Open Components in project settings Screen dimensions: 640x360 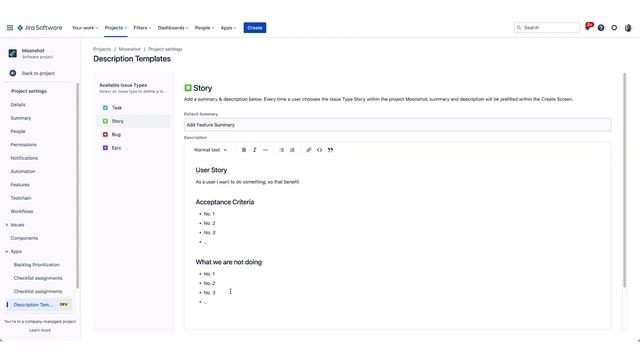pyautogui.click(x=24, y=238)
